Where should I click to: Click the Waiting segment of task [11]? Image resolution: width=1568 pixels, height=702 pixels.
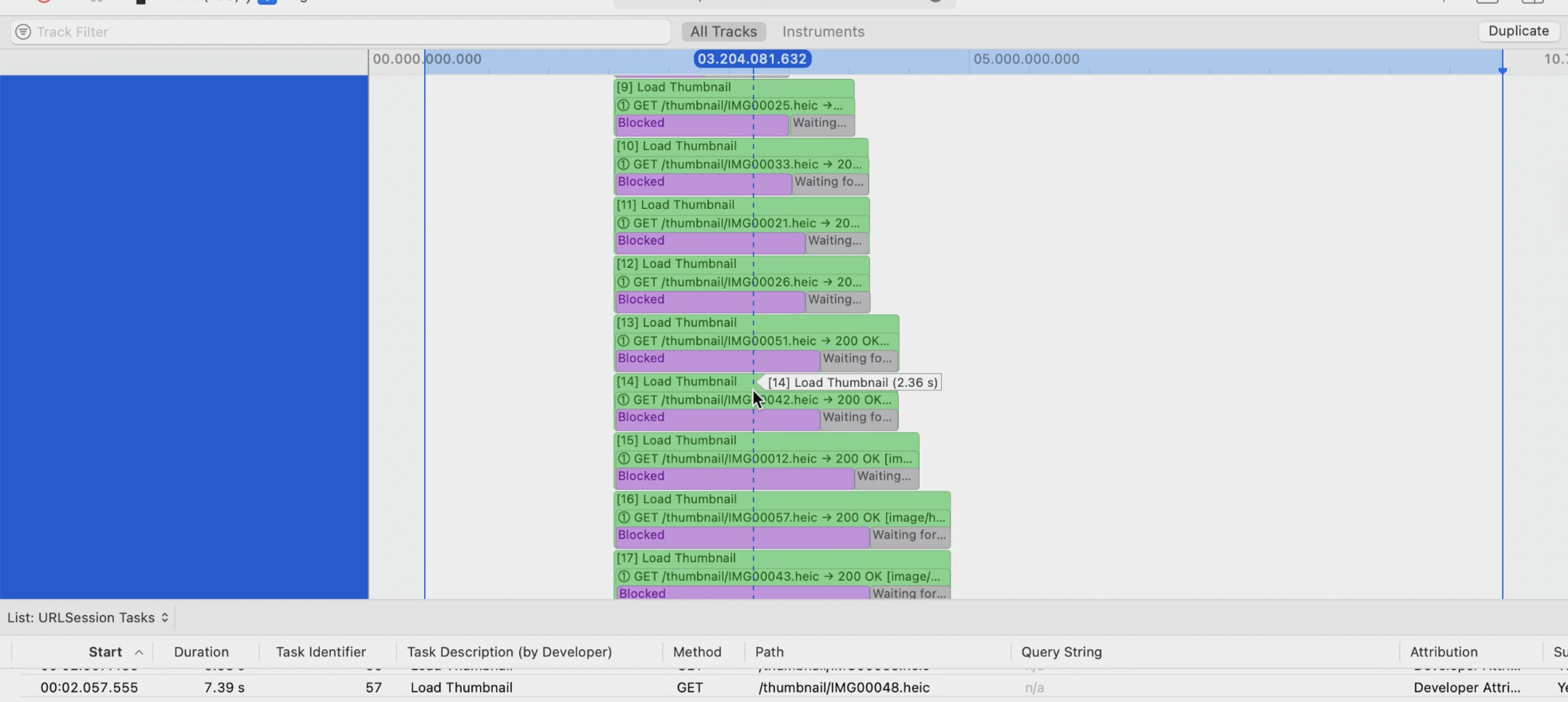click(x=837, y=243)
